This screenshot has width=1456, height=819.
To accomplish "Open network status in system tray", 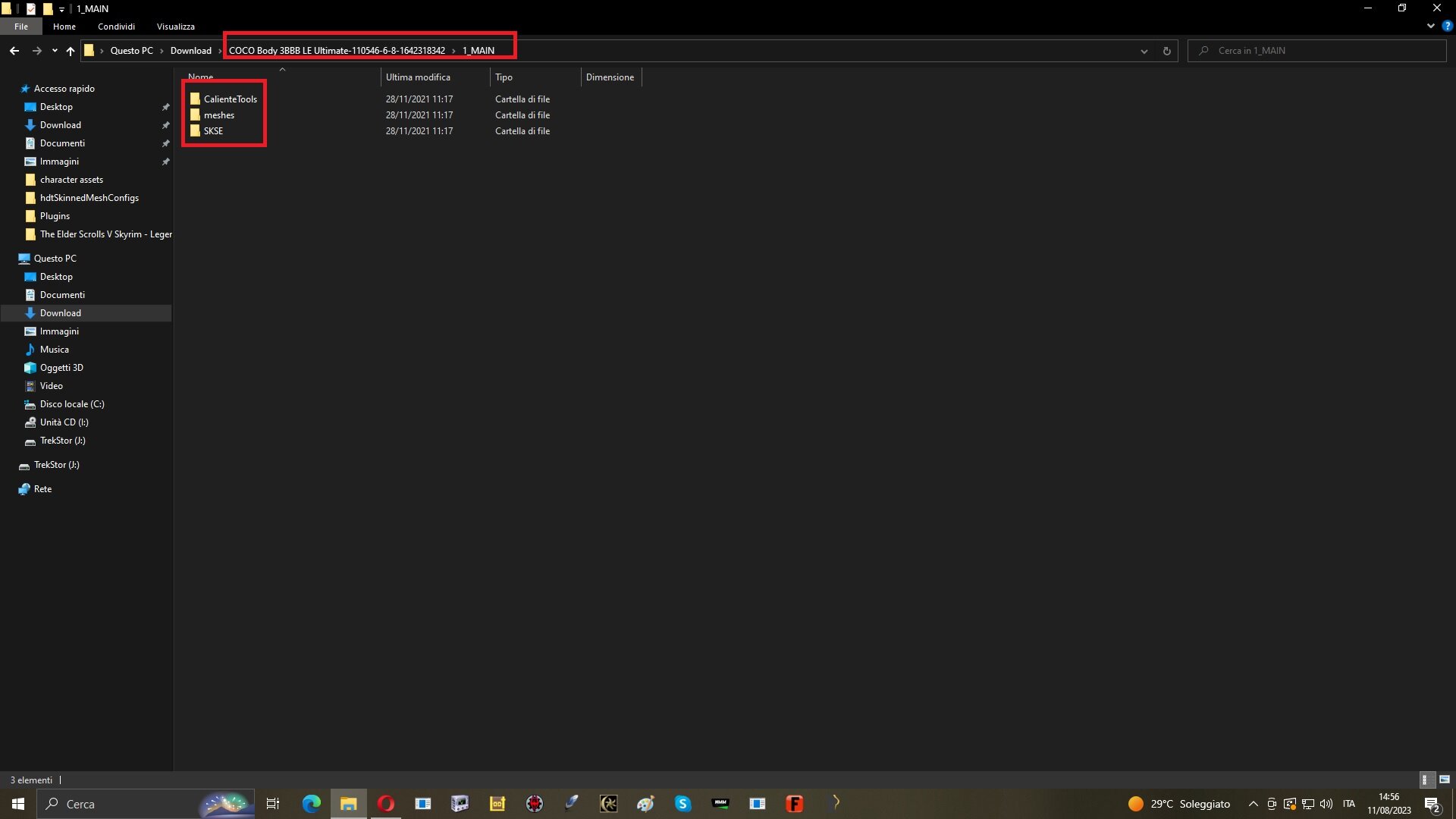I will [x=1307, y=804].
